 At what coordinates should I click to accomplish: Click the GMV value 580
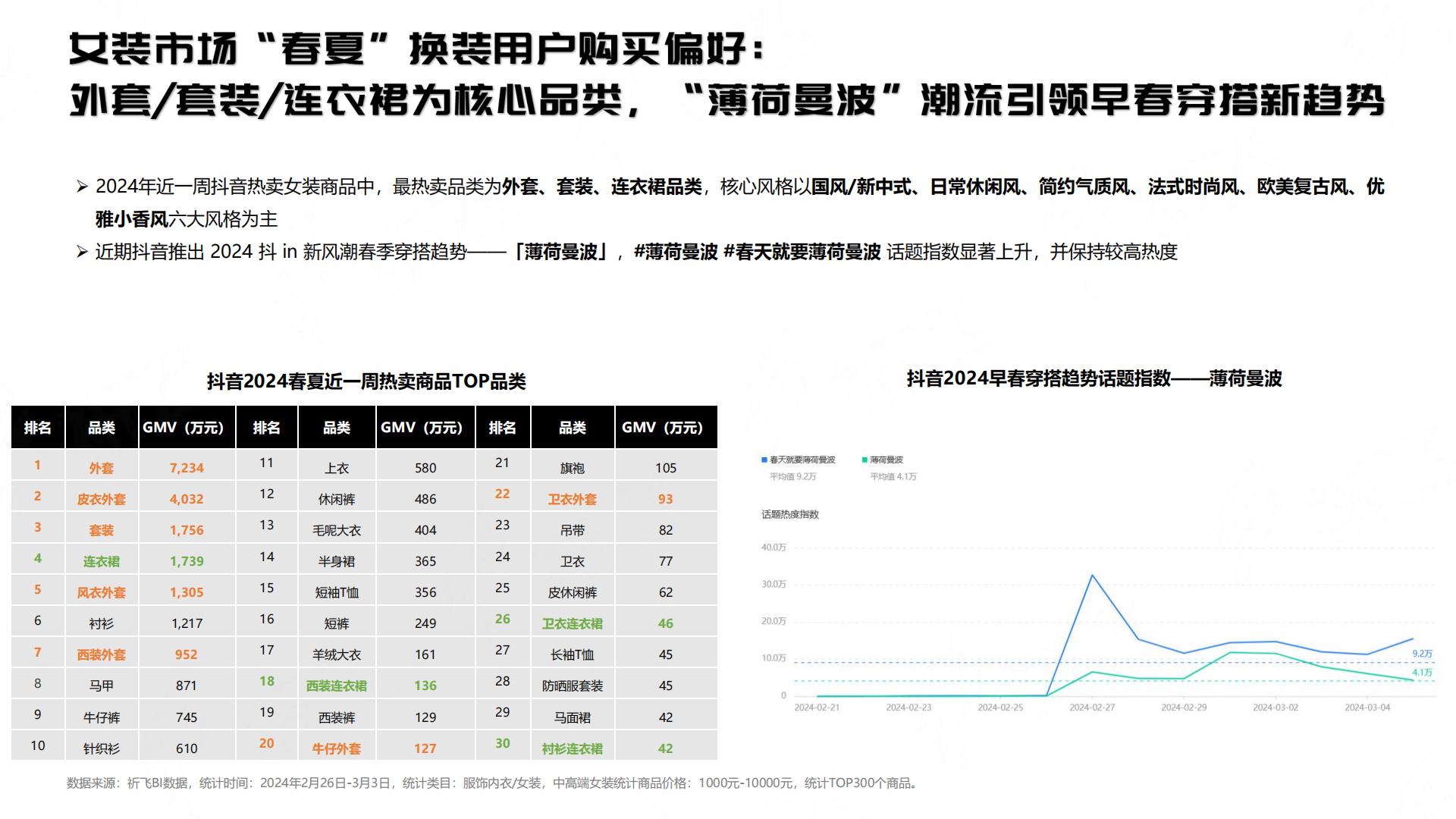click(425, 468)
